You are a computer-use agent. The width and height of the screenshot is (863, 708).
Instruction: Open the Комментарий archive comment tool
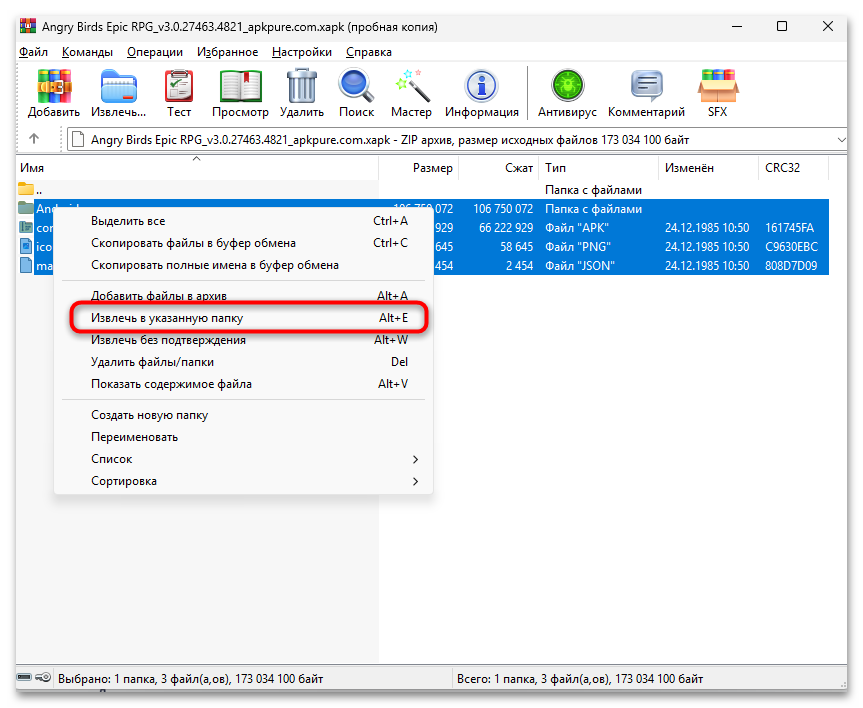click(646, 86)
